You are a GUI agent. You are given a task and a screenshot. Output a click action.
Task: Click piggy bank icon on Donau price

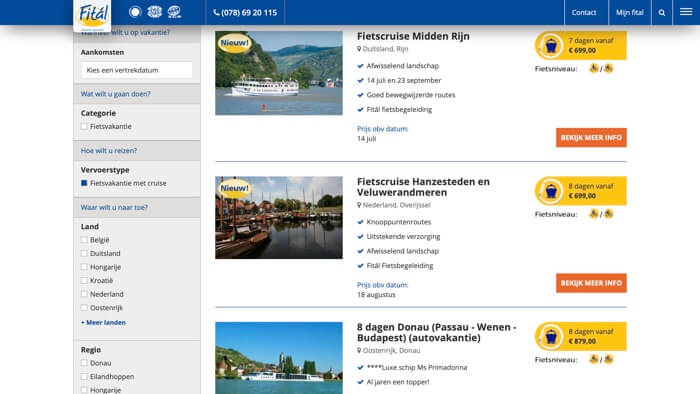[551, 336]
